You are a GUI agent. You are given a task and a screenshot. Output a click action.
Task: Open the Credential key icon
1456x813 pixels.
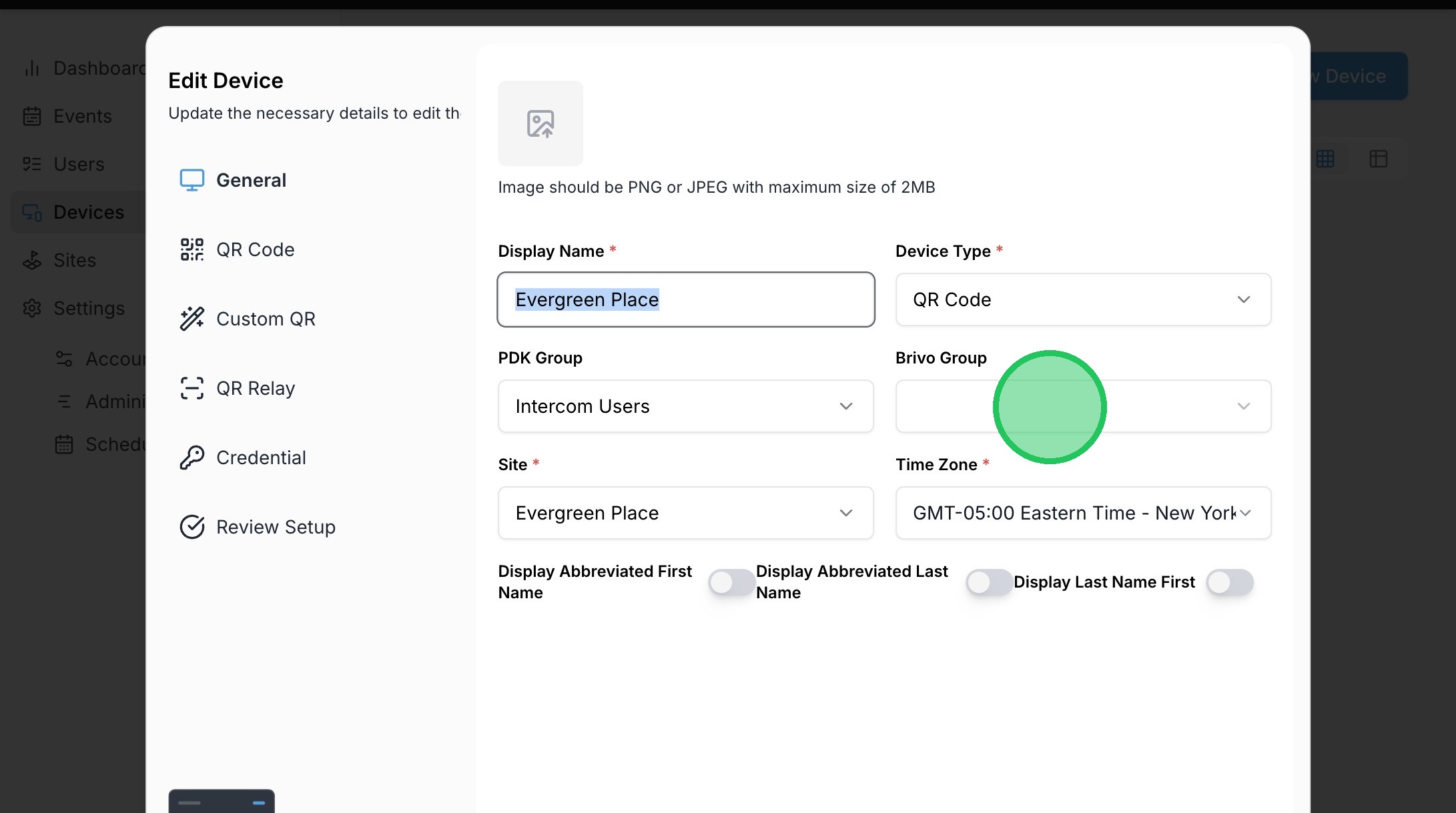[x=192, y=458]
